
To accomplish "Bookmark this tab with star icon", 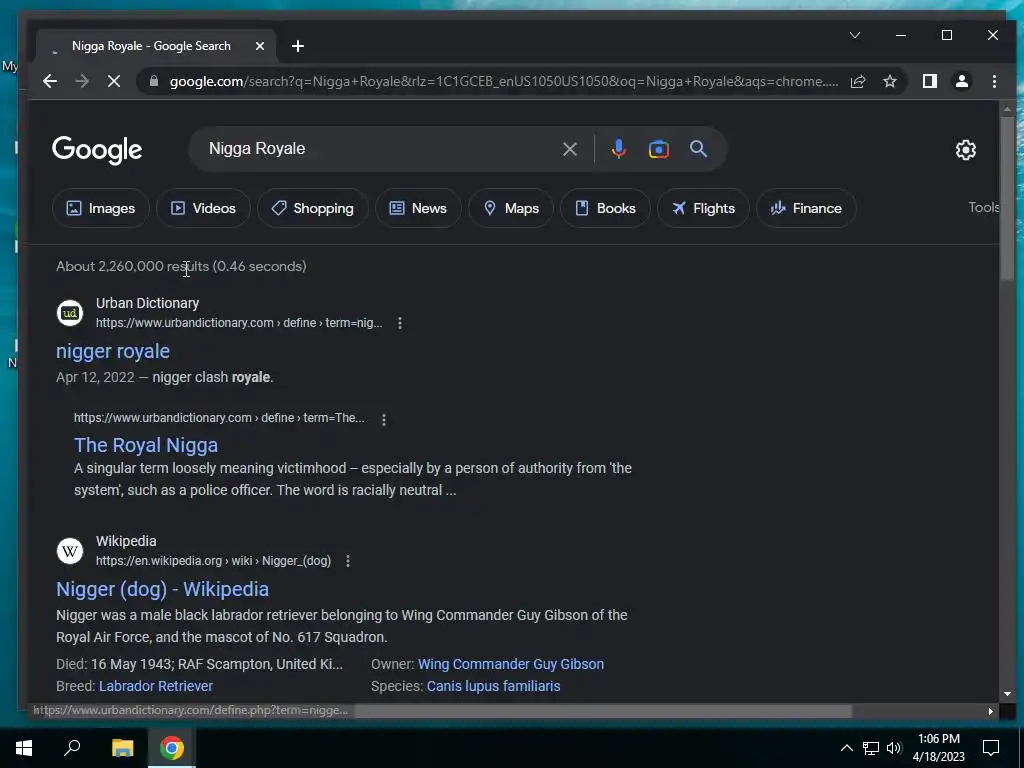I will coord(889,81).
